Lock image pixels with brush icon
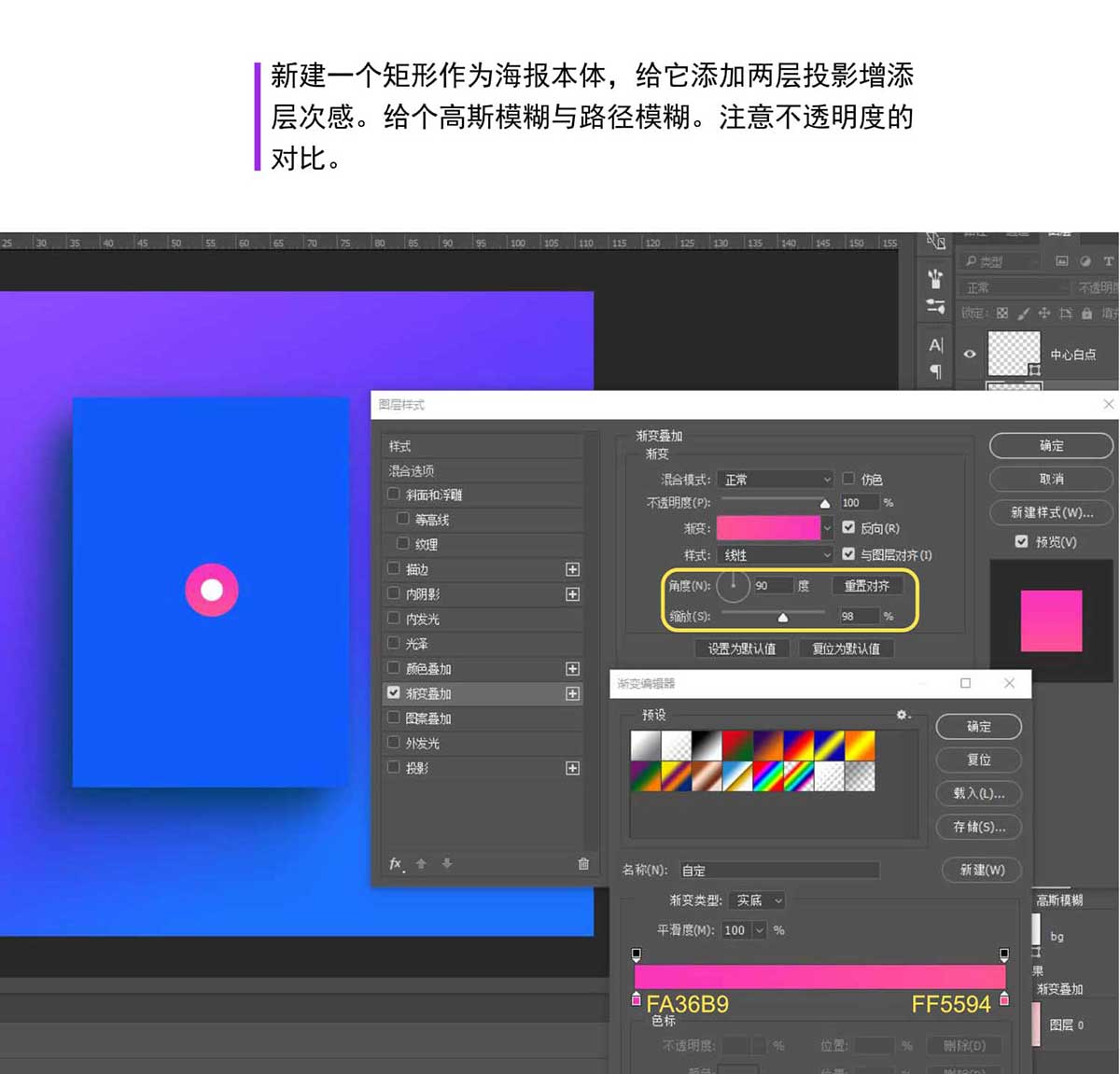 click(1023, 313)
